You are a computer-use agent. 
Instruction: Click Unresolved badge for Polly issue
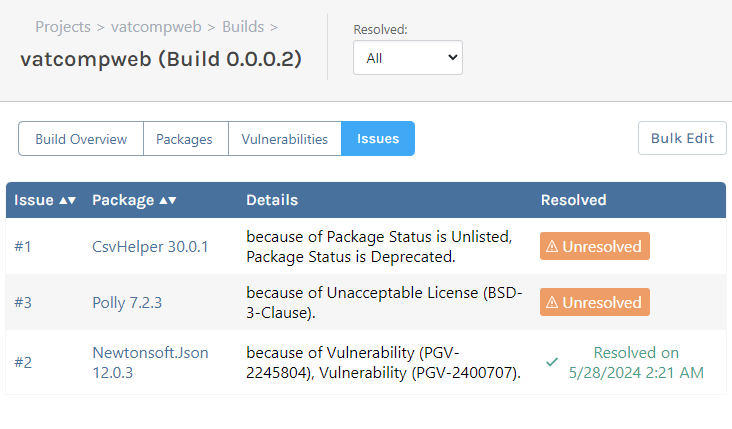point(595,302)
